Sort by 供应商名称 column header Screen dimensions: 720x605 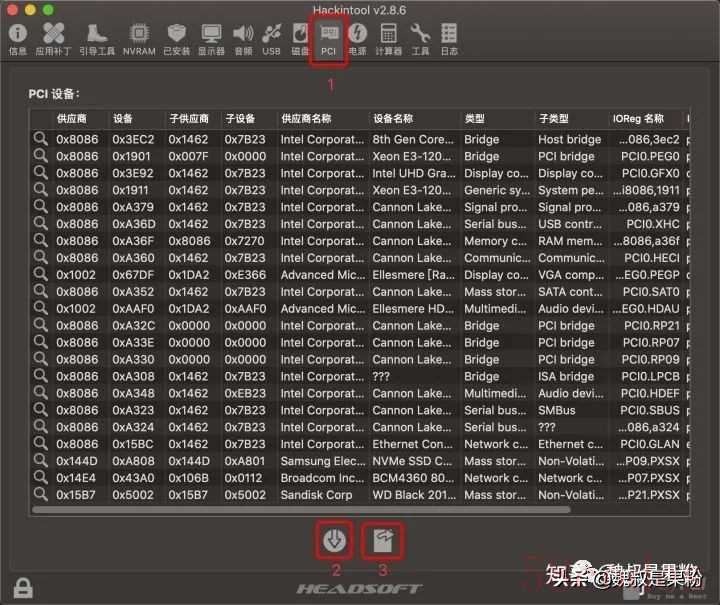pyautogui.click(x=306, y=119)
